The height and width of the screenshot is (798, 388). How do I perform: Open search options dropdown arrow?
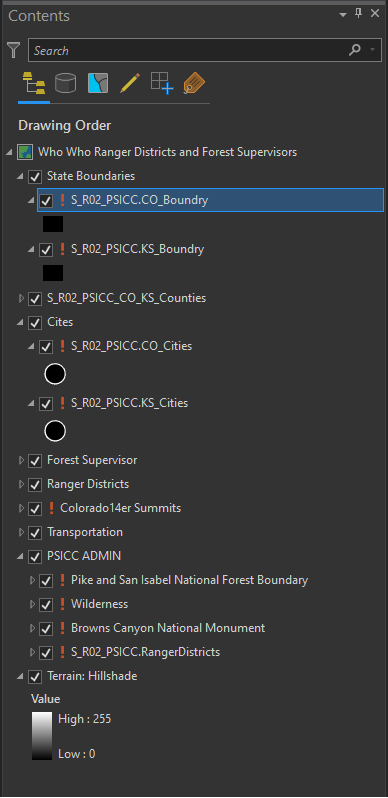[373, 50]
